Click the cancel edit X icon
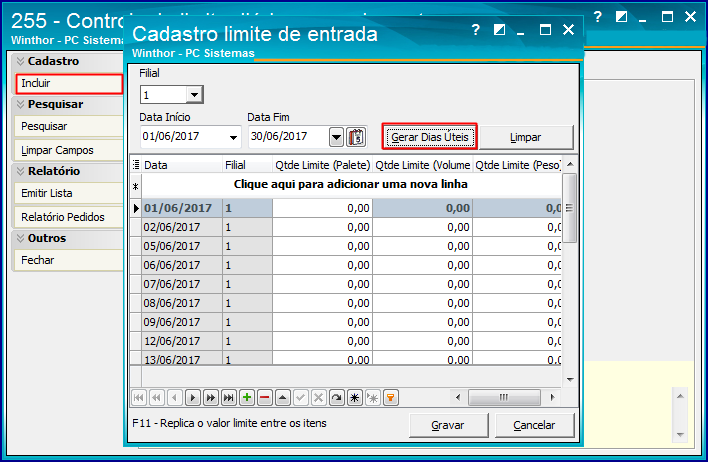This screenshot has height=462, width=708. (319, 398)
